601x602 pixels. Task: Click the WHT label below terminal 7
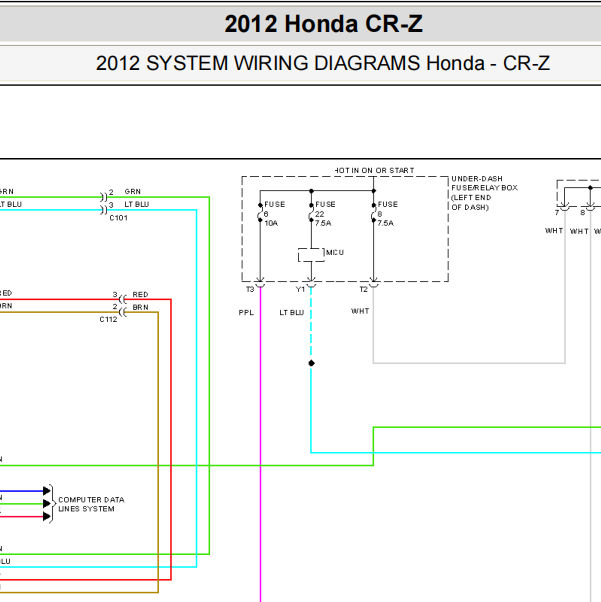pyautogui.click(x=554, y=231)
